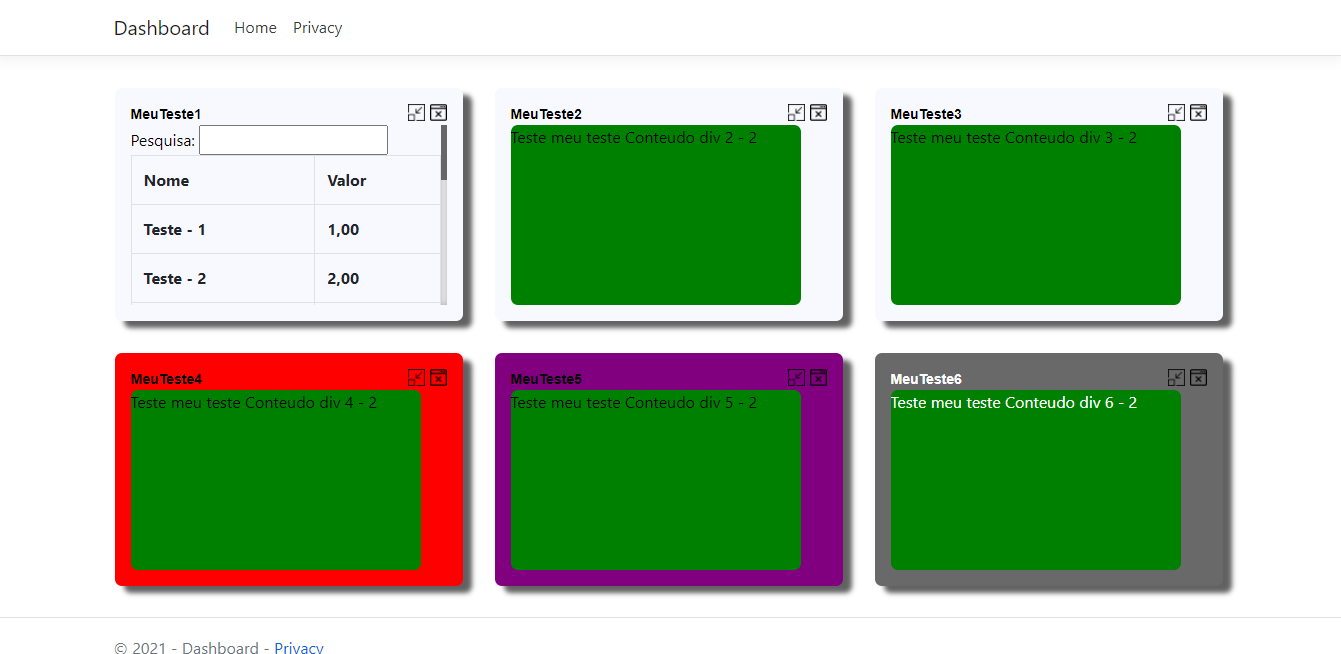Follow the Privacy link in the footer
1341x654 pixels.
(x=299, y=648)
